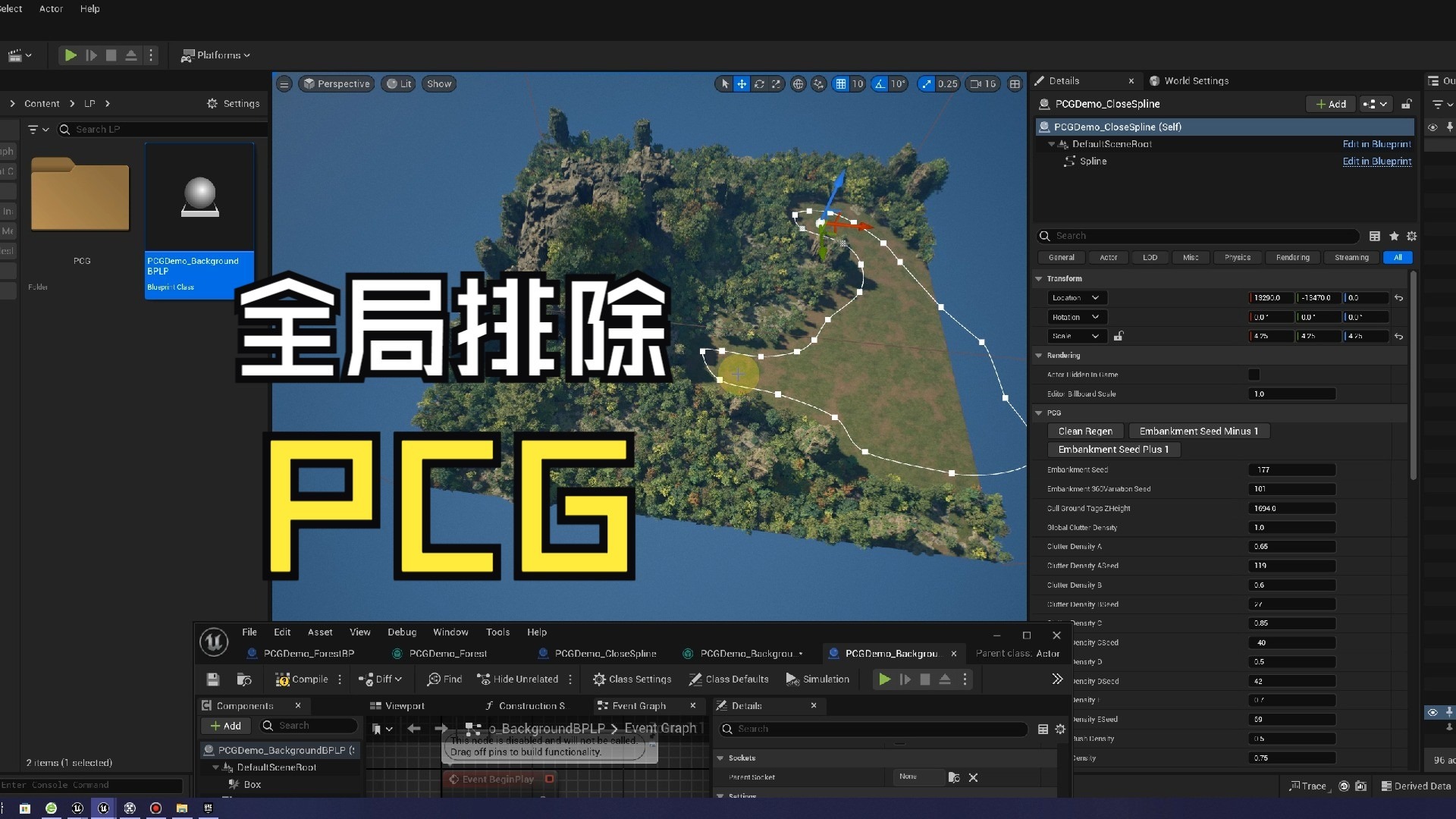This screenshot has width=1456, height=819.
Task: Open the Help menu in main editor
Action: point(89,9)
